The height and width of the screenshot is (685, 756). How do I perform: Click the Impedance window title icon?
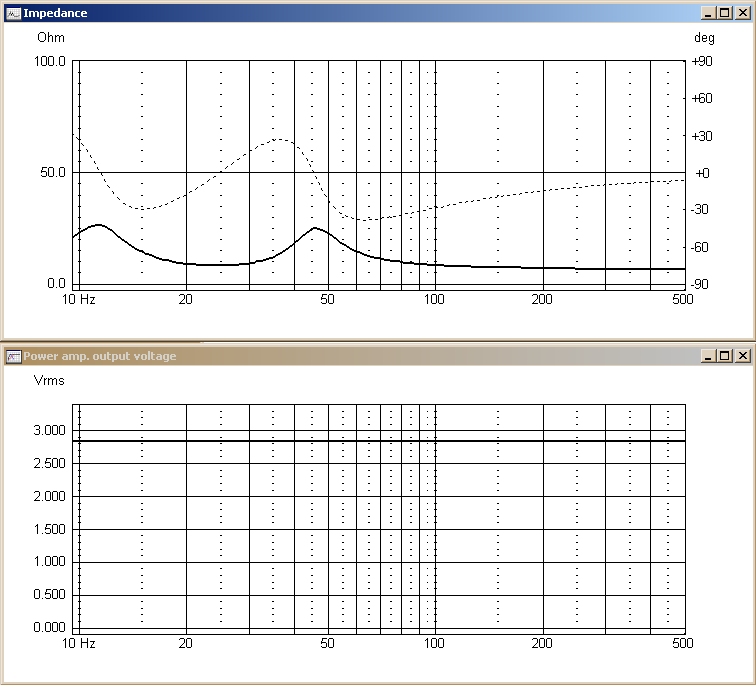(x=13, y=13)
